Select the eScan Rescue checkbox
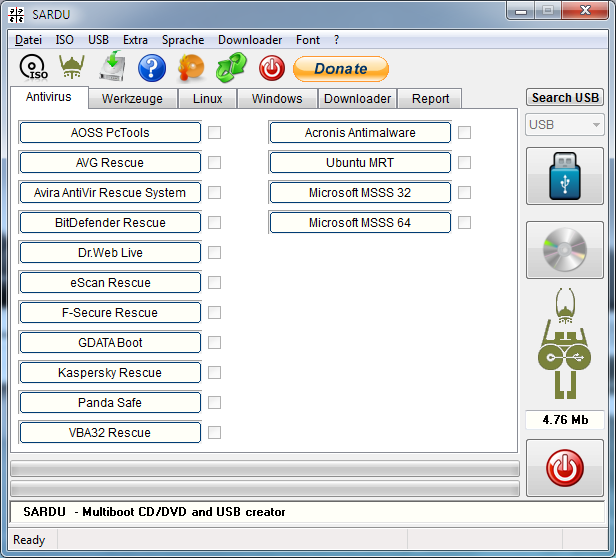The height and width of the screenshot is (558, 616). [214, 283]
